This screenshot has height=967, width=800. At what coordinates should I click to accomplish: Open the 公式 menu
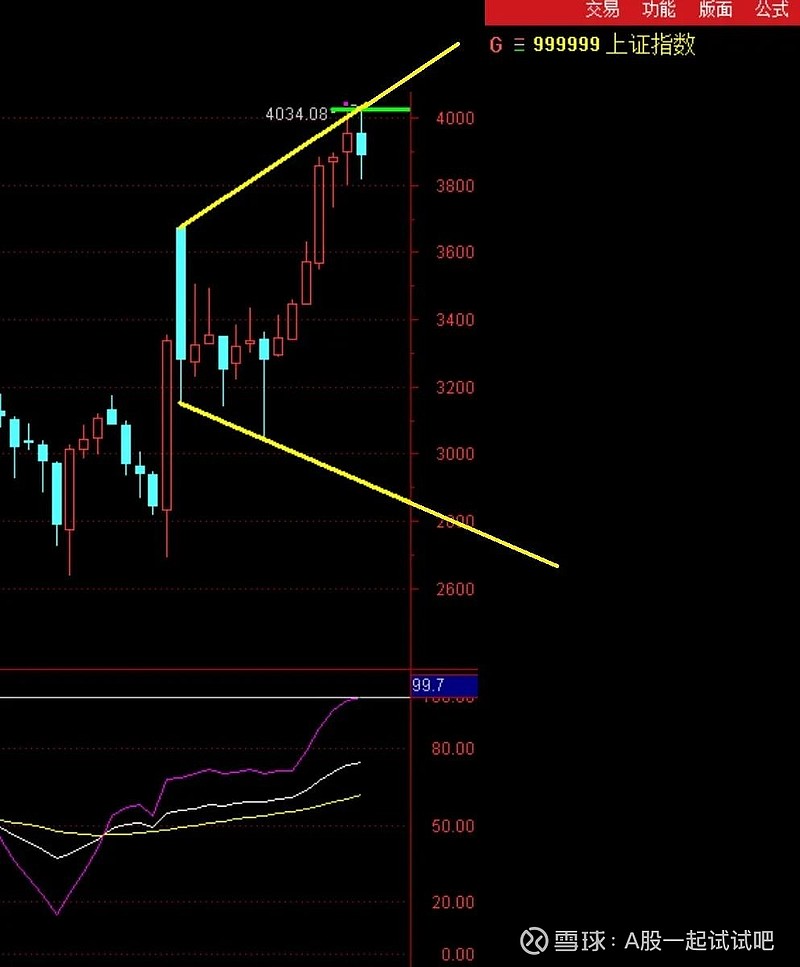click(772, 9)
